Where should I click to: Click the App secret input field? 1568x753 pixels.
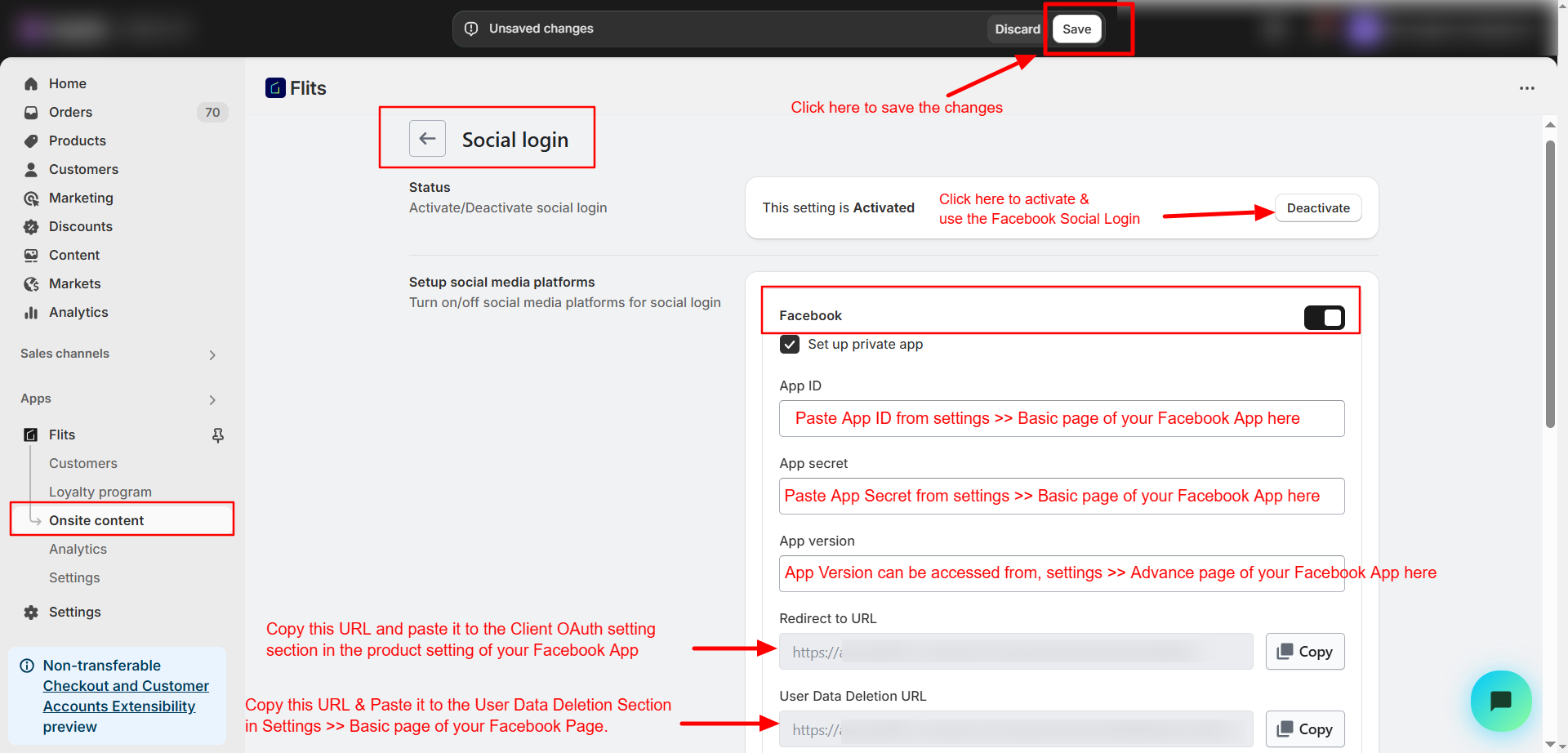pos(1062,496)
